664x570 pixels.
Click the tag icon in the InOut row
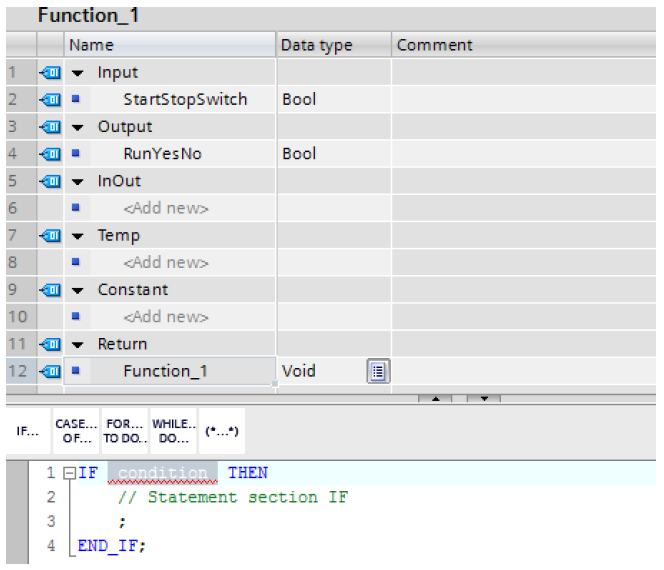[x=50, y=182]
